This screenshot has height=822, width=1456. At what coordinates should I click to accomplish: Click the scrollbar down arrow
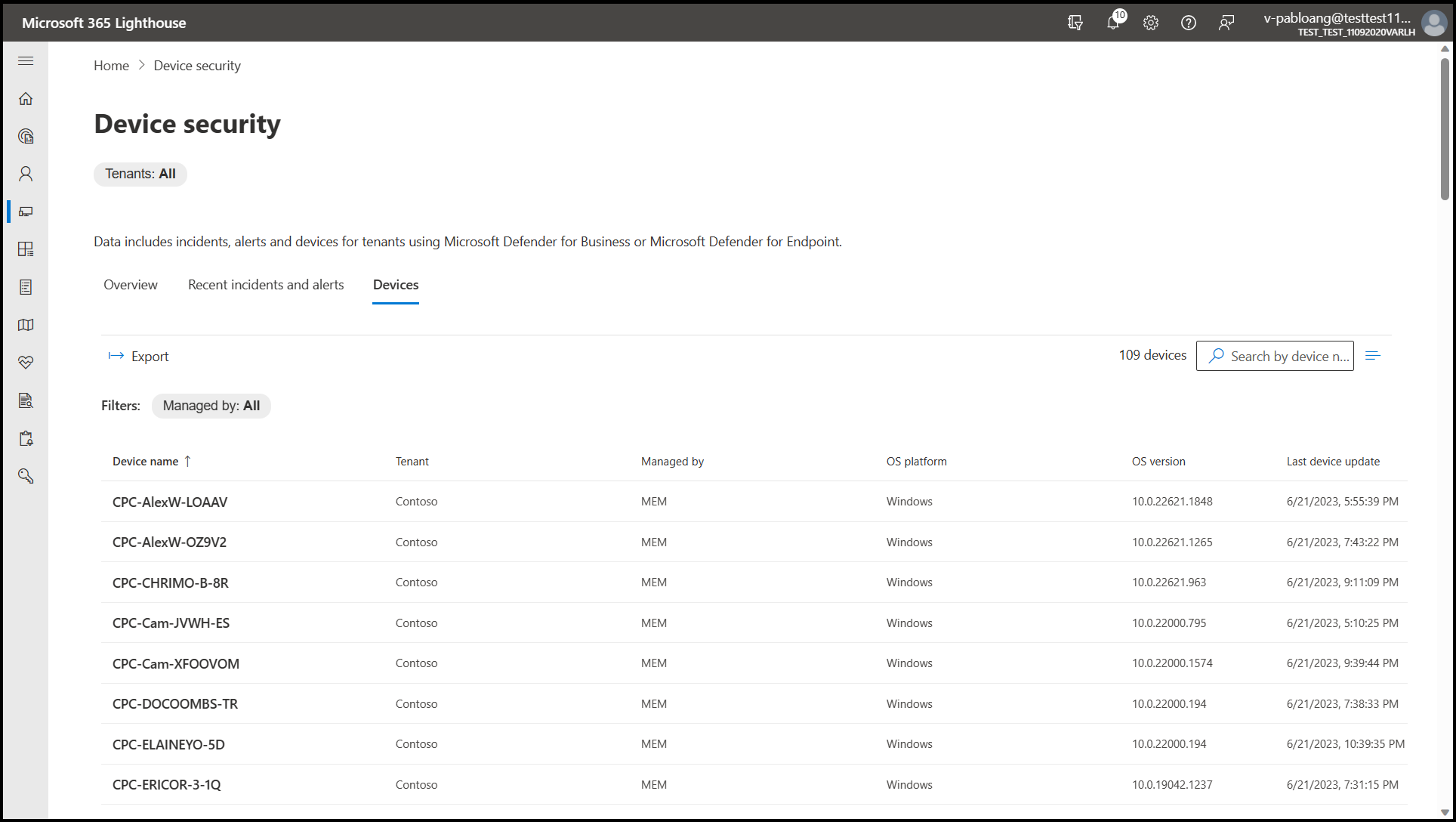[1445, 812]
